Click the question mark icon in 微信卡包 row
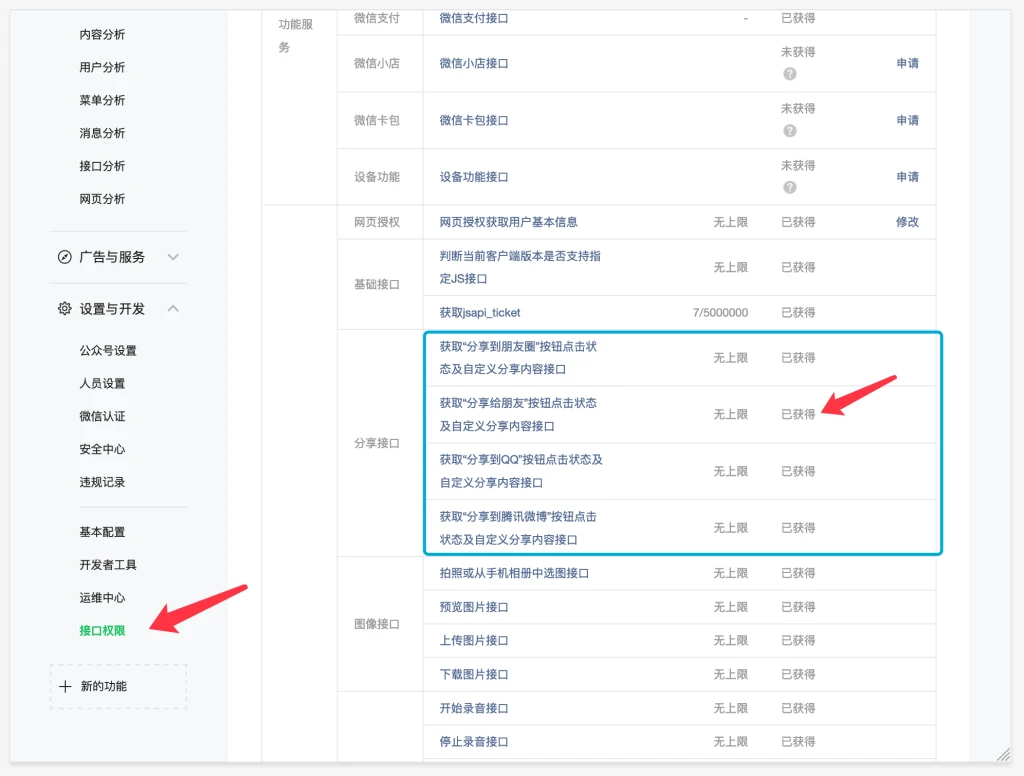The width and height of the screenshot is (1024, 776). [790, 131]
